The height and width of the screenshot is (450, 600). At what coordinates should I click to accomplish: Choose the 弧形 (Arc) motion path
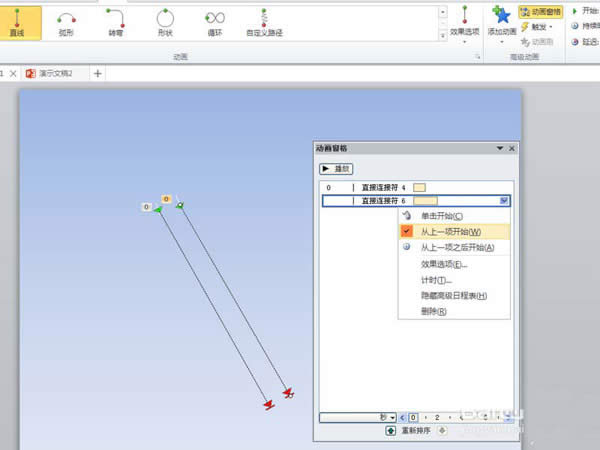[66, 23]
